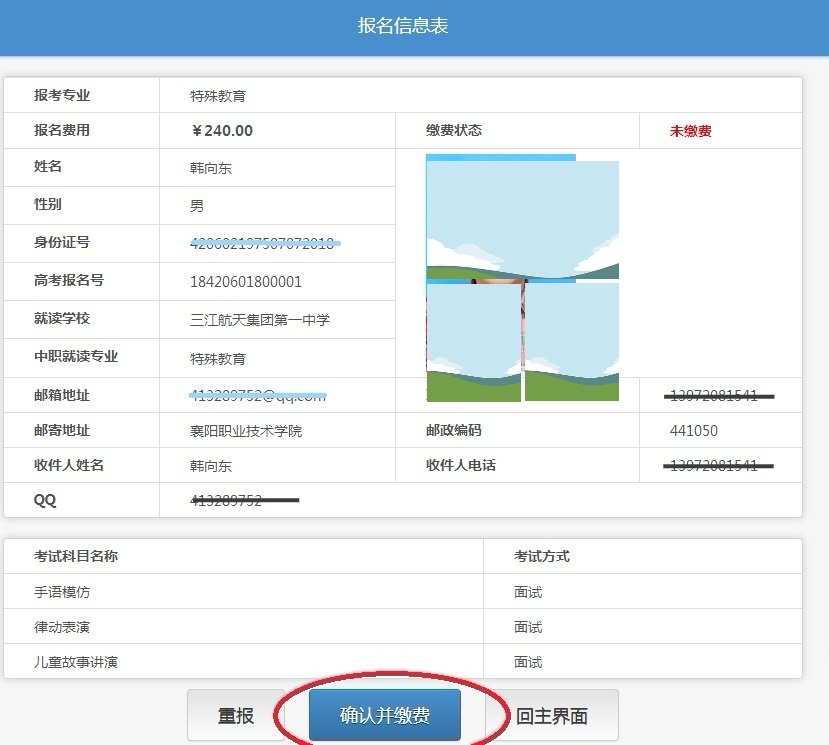Screen dimensions: 829x745
Task: Click the mailing address 襄阳职业技术学院
Action: (246, 431)
